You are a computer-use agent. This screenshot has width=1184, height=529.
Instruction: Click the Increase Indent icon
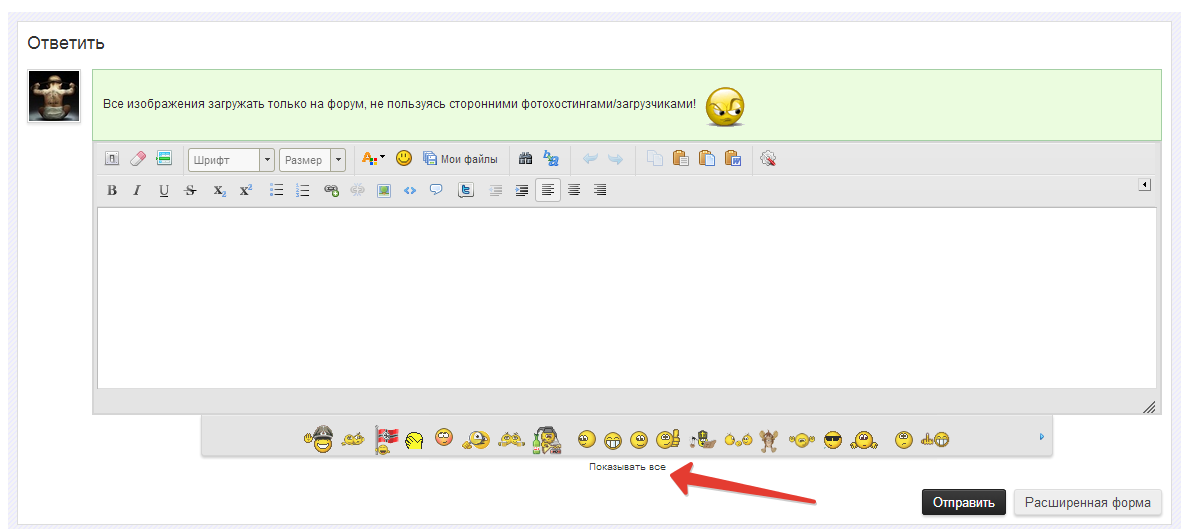522,190
